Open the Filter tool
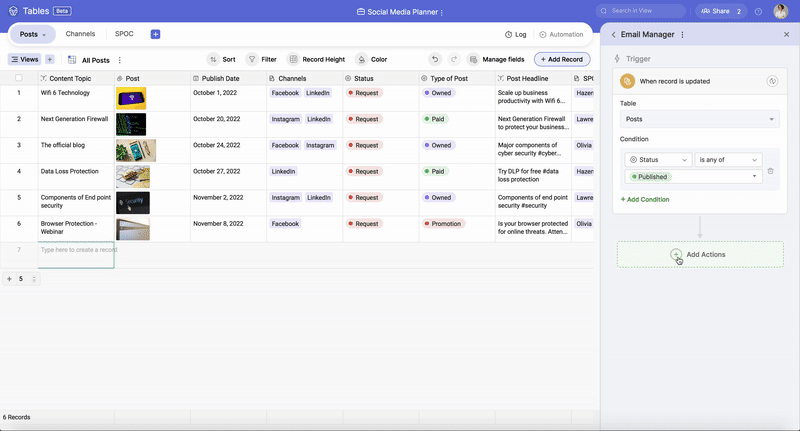The width and height of the screenshot is (800, 431). pos(261,59)
